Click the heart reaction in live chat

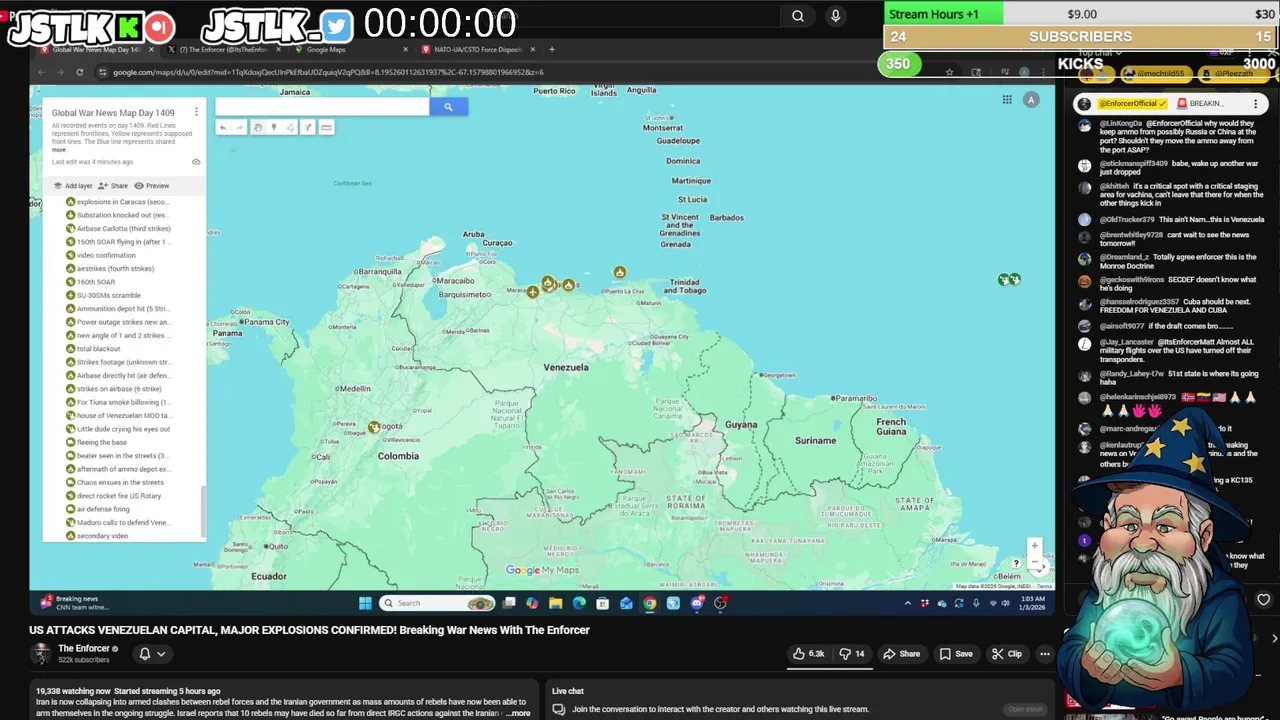pyautogui.click(x=1263, y=600)
